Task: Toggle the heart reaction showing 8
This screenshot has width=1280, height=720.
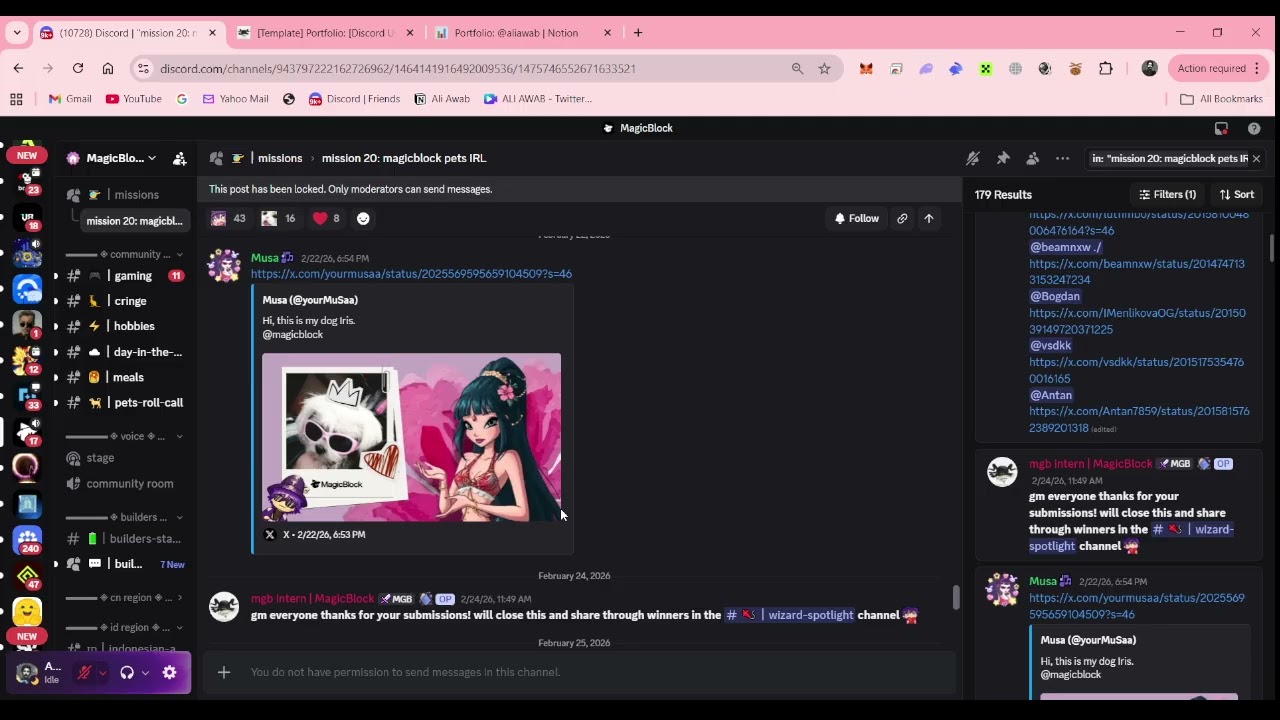Action: tap(326, 218)
